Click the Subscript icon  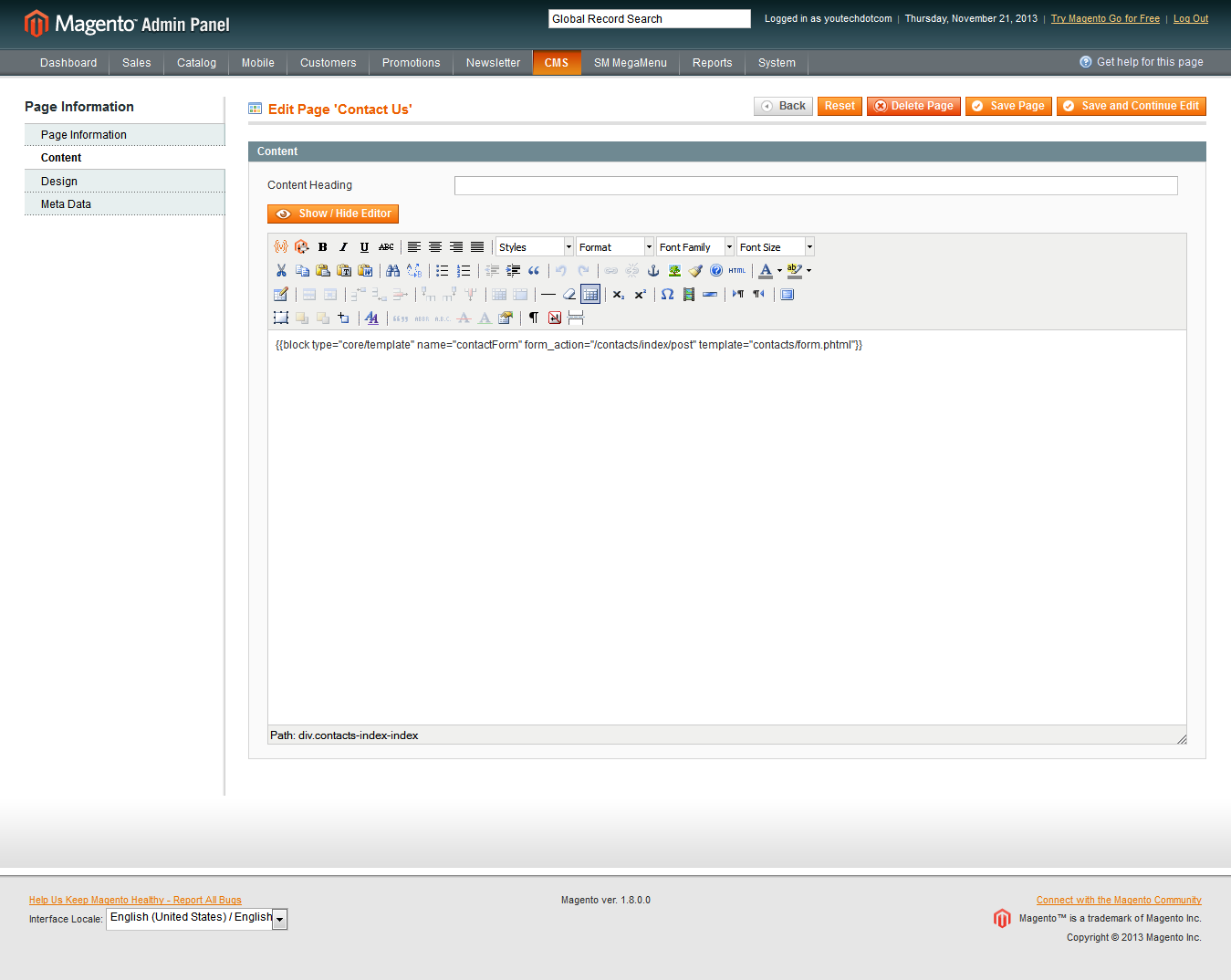(618, 294)
